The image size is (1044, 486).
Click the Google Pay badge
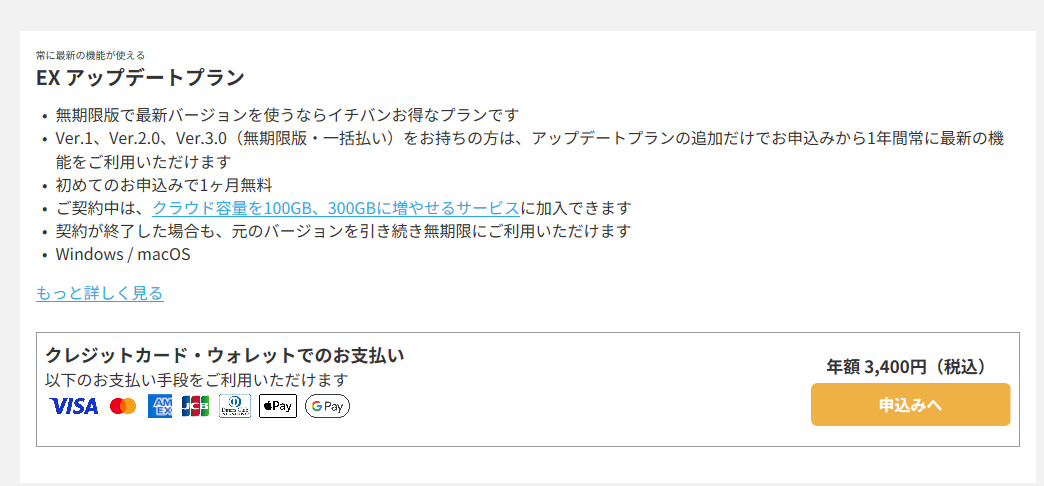point(327,406)
